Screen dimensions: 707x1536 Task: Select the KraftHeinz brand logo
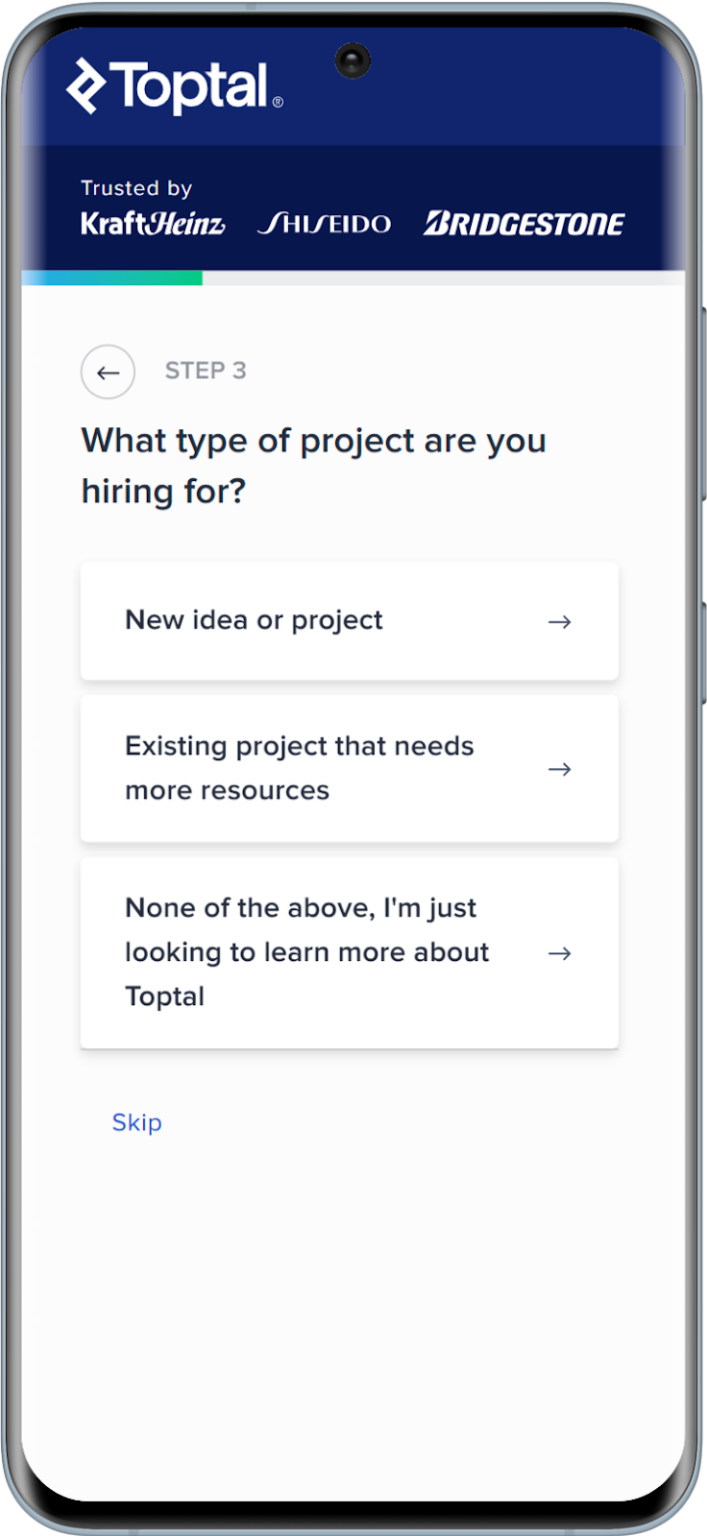tap(153, 224)
